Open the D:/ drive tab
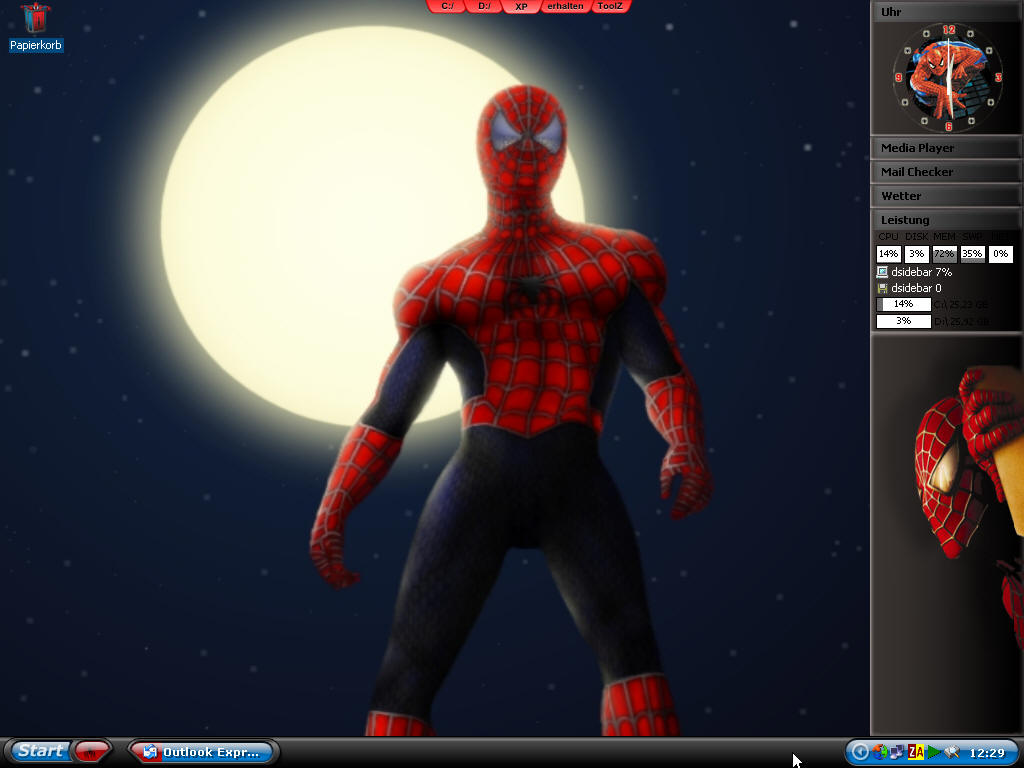 pos(484,7)
